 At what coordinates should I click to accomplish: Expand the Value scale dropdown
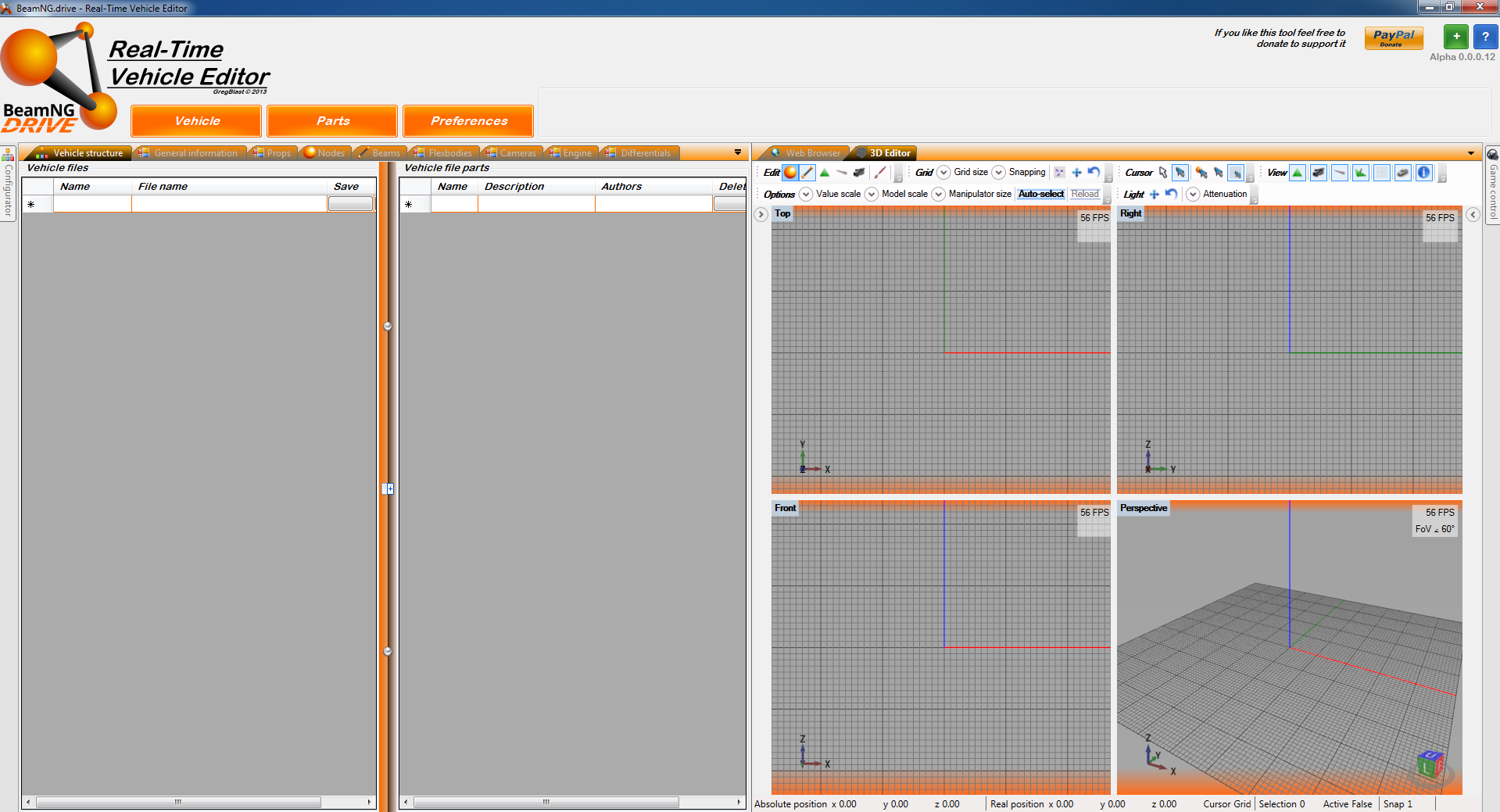[x=806, y=195]
